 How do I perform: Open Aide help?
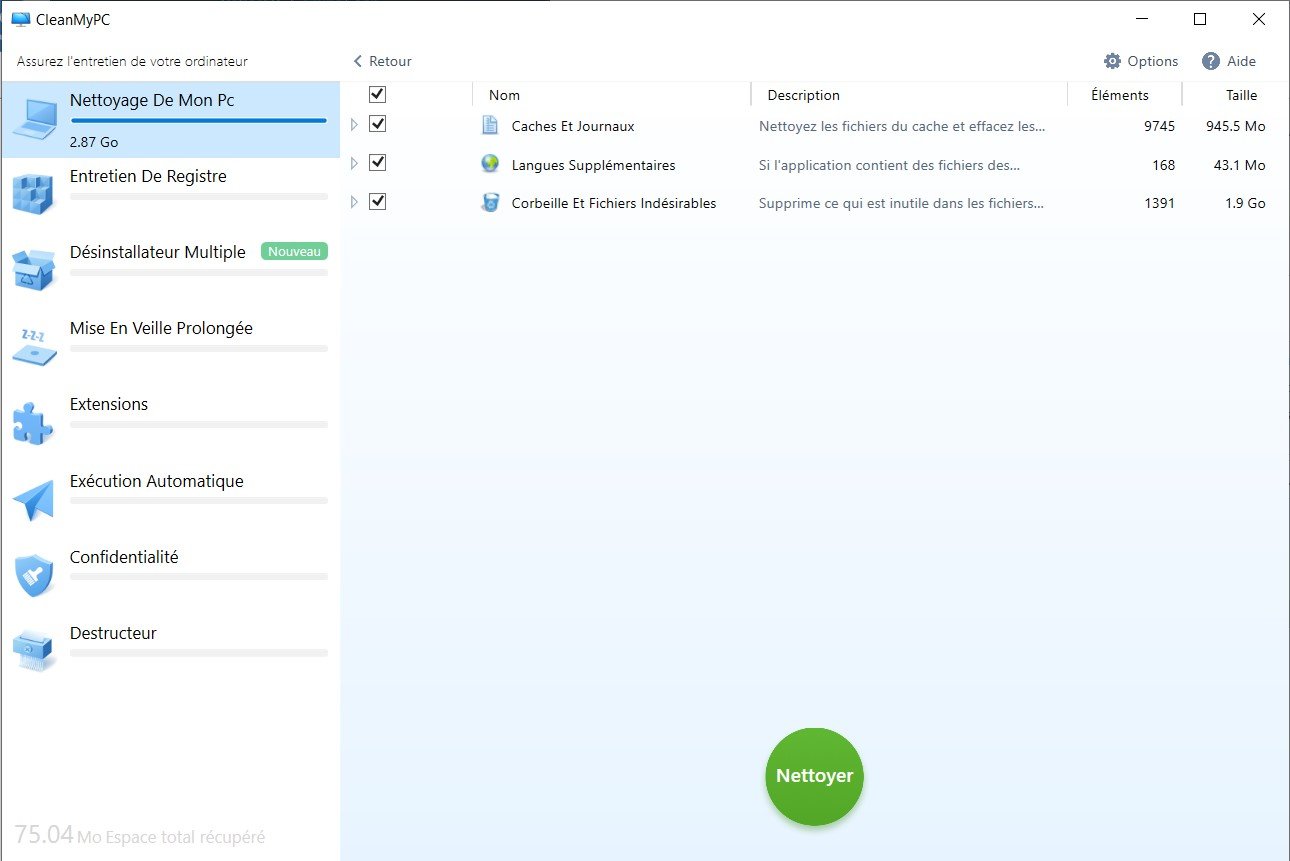click(1229, 61)
